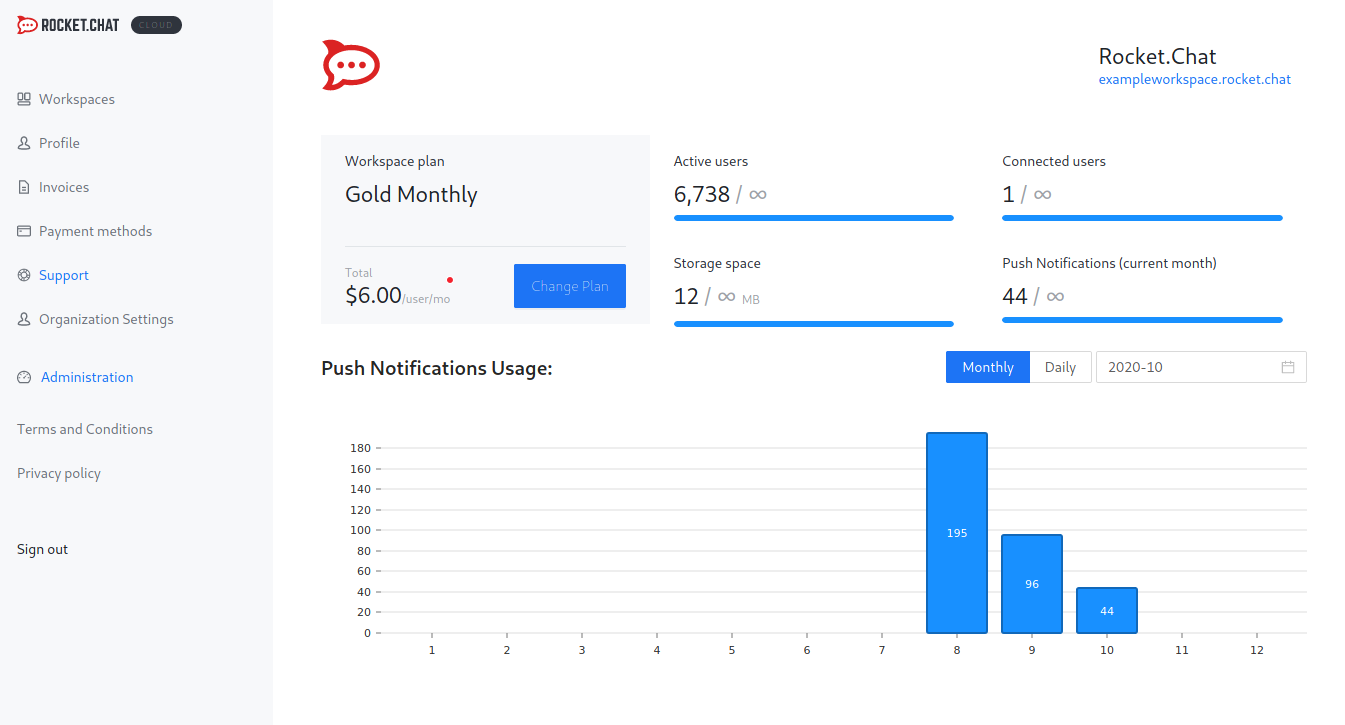
Task: Open exampleworkspace.rocket.chat link
Action: click(x=1194, y=79)
